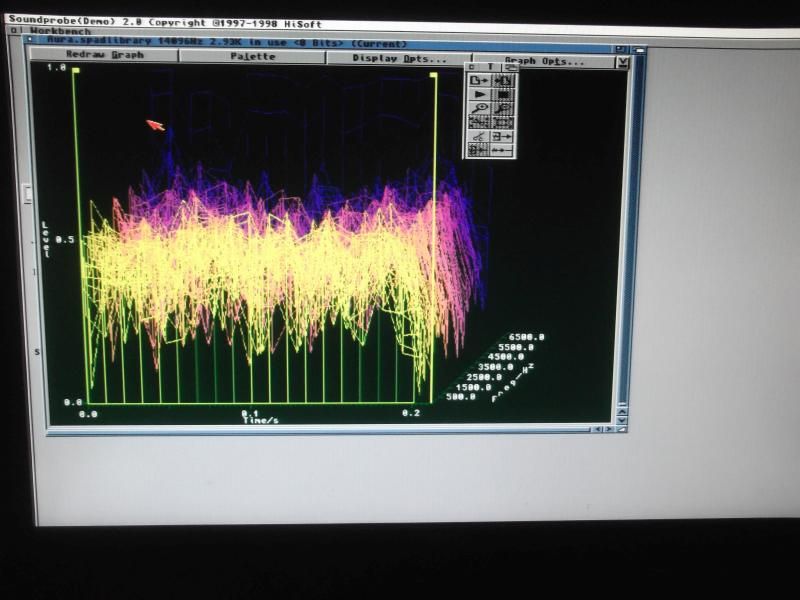Click the range selection icon under Zoom out
The width and height of the screenshot is (800, 600).
(502, 122)
